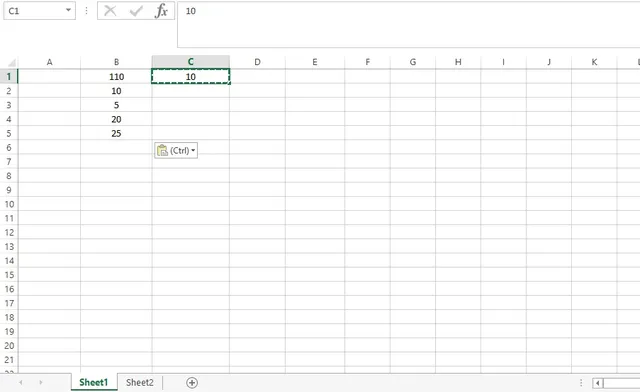Select row 1 header
Image resolution: width=640 pixels, height=392 pixels.
[9, 76]
